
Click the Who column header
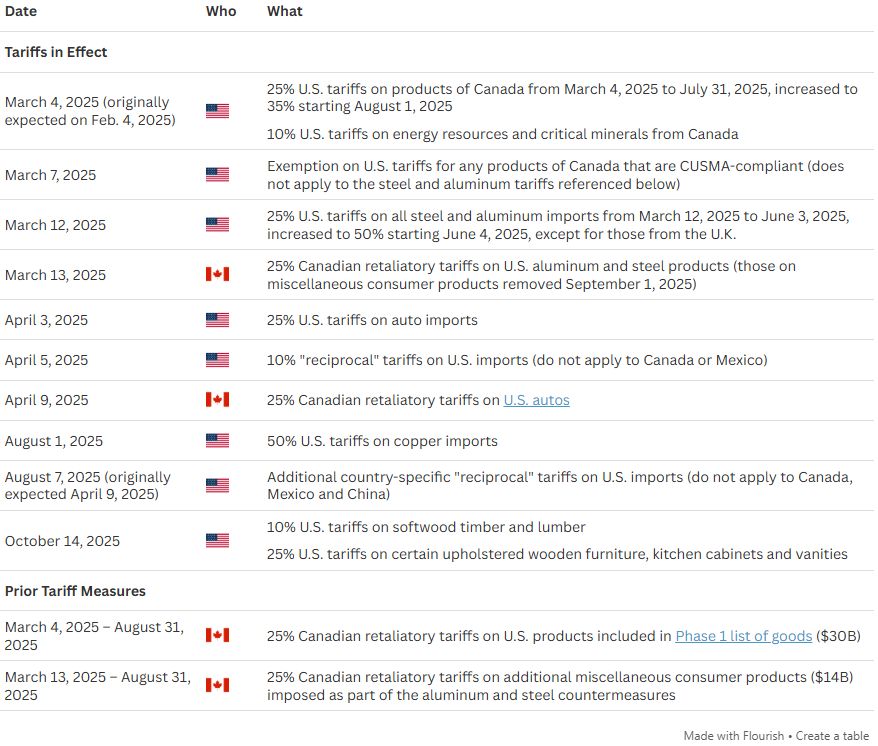coord(221,11)
